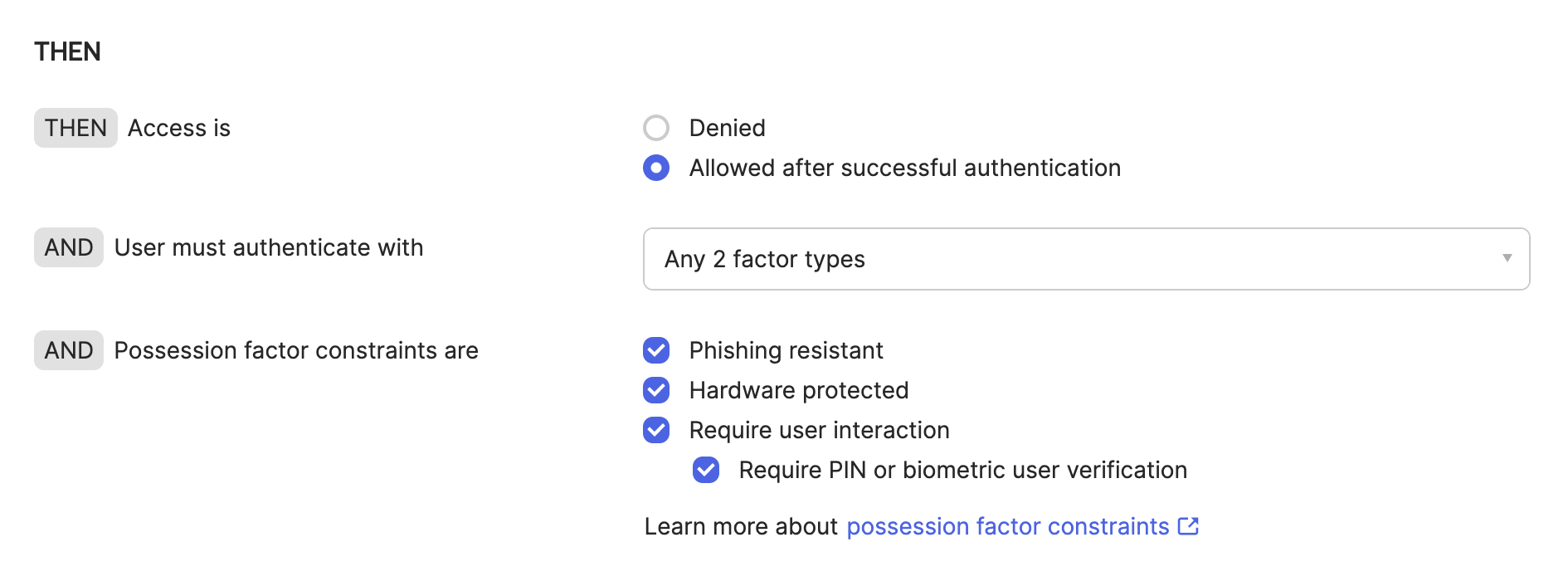Click the Phishing resistant label text
Image resolution: width=1568 pixels, height=586 pixels.
[x=786, y=350]
